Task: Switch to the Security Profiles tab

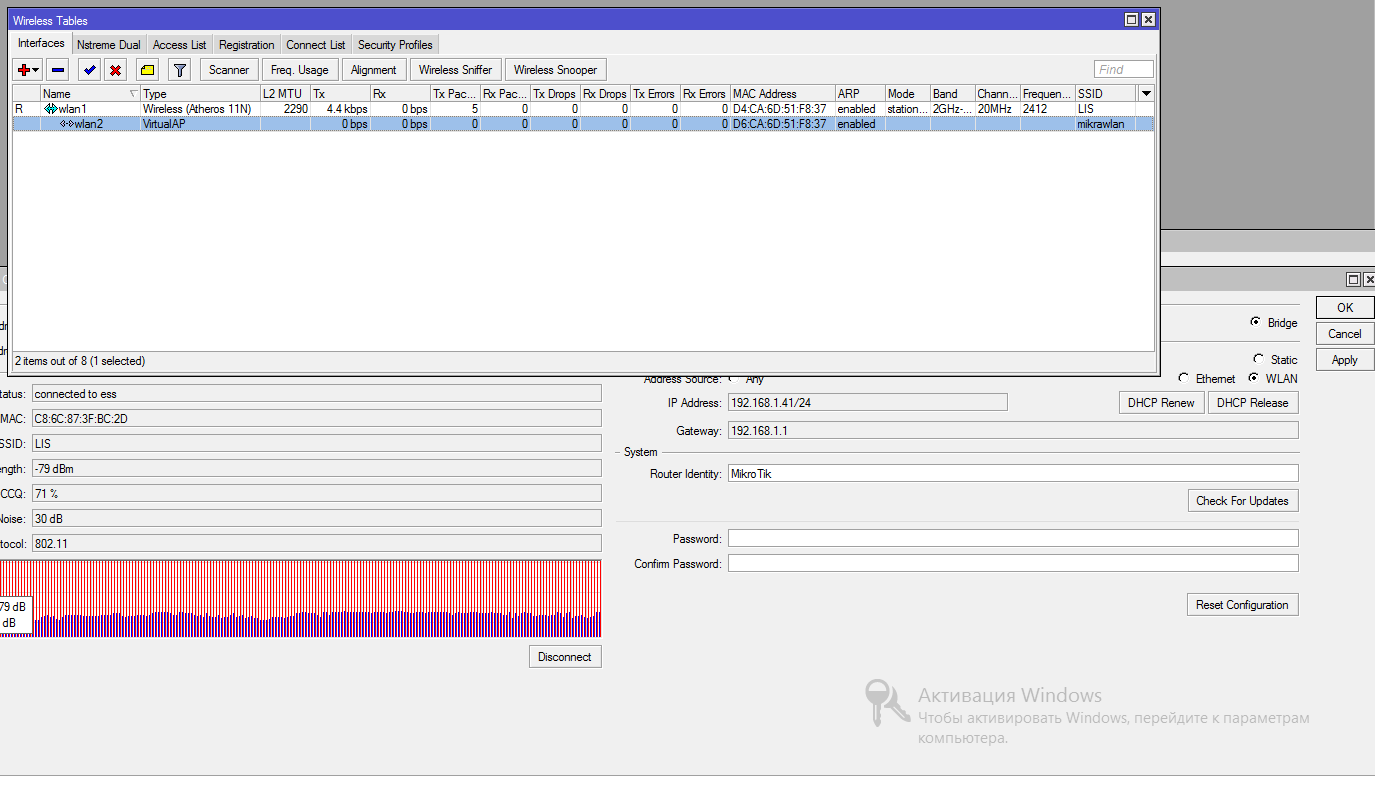Action: 395,45
